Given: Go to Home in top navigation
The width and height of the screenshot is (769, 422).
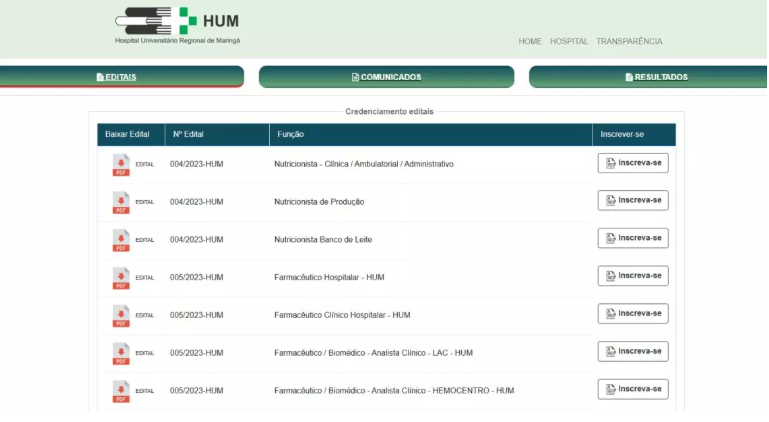Looking at the screenshot, I should pos(530,42).
